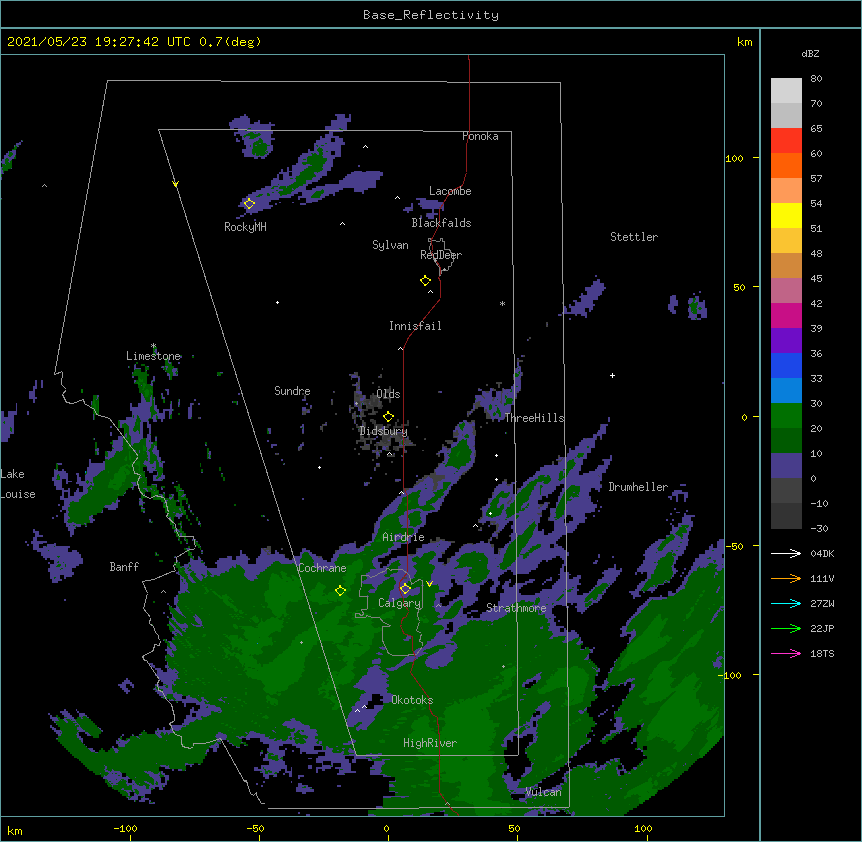Click the Drumheller label
862x842 pixels.
[638, 487]
